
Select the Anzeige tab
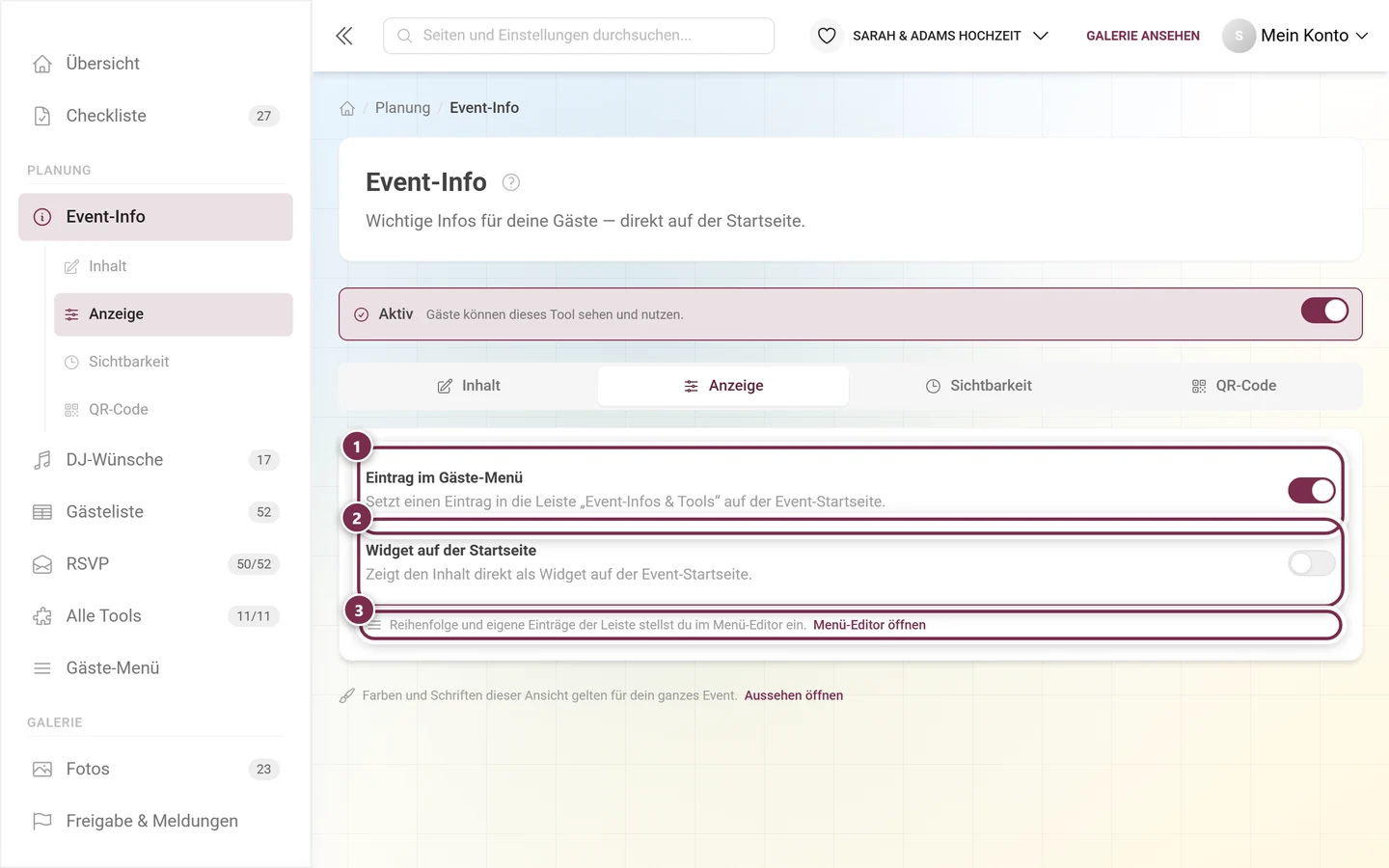(x=723, y=386)
